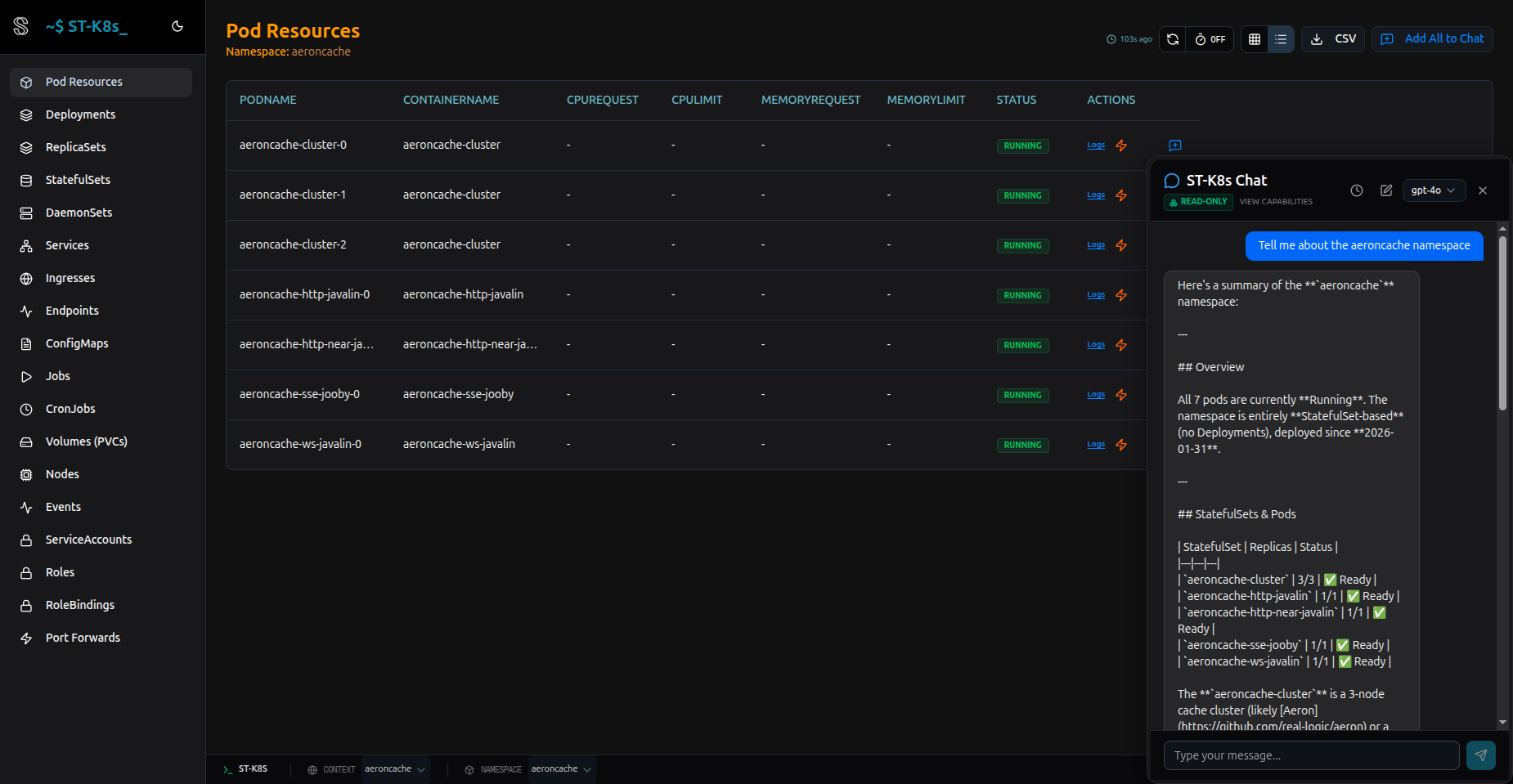The image size is (1513, 784).
Task: Click the lightning action for aeroncache-ws-javalin-0
Action: tap(1121, 445)
